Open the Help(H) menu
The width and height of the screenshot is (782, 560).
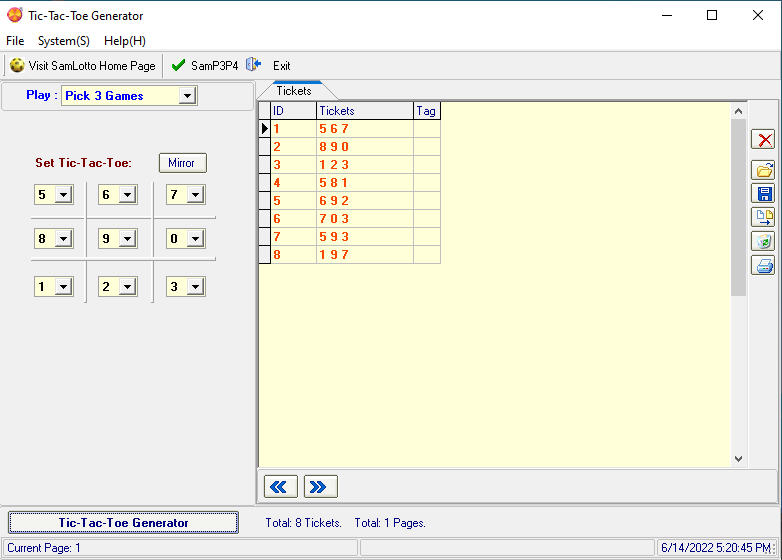pyautogui.click(x=125, y=41)
